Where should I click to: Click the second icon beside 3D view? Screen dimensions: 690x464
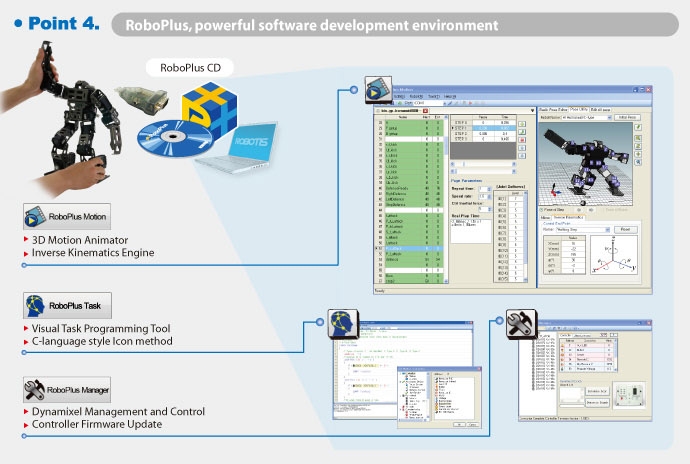[638, 138]
